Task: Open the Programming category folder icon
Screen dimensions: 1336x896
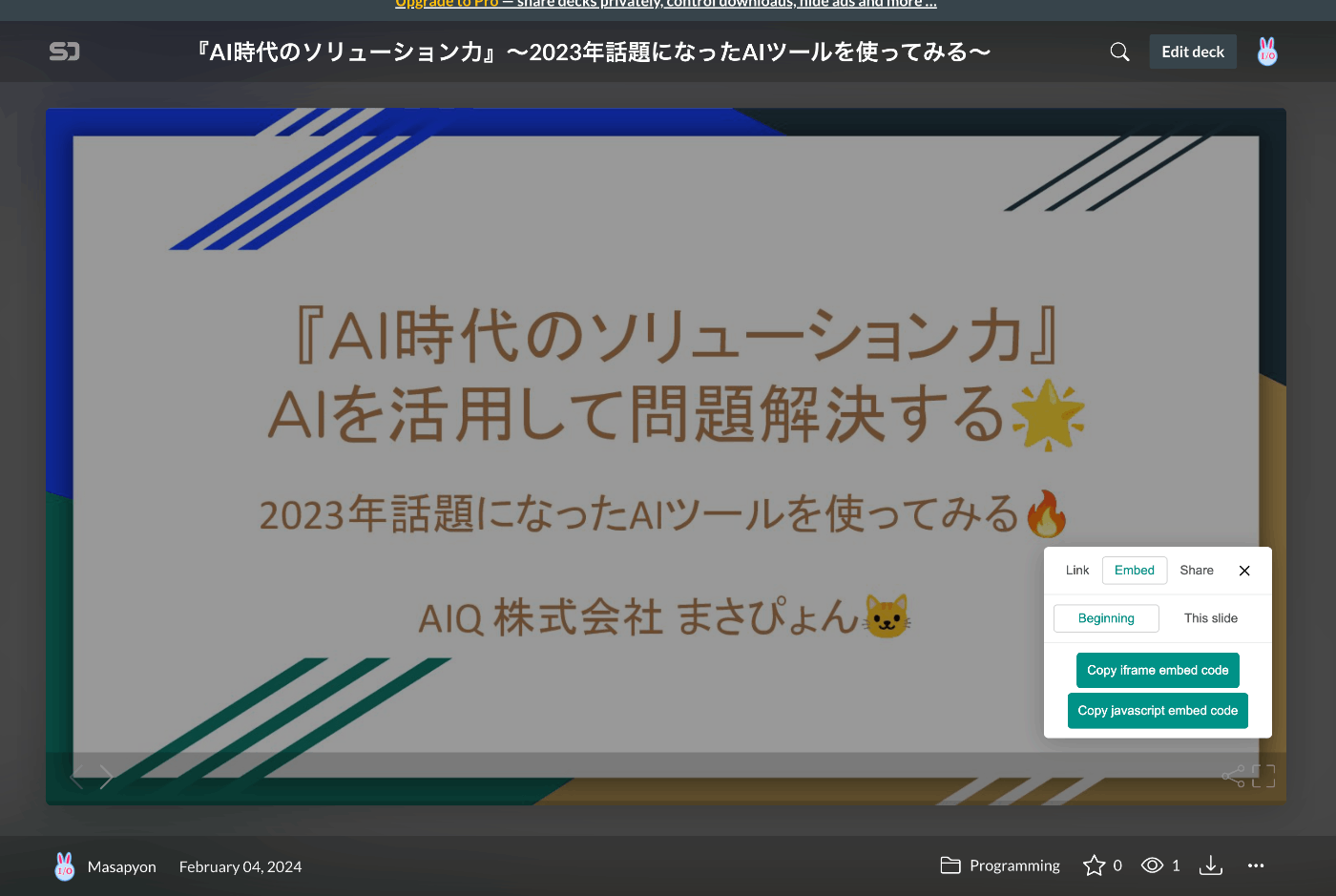Action: tap(950, 865)
